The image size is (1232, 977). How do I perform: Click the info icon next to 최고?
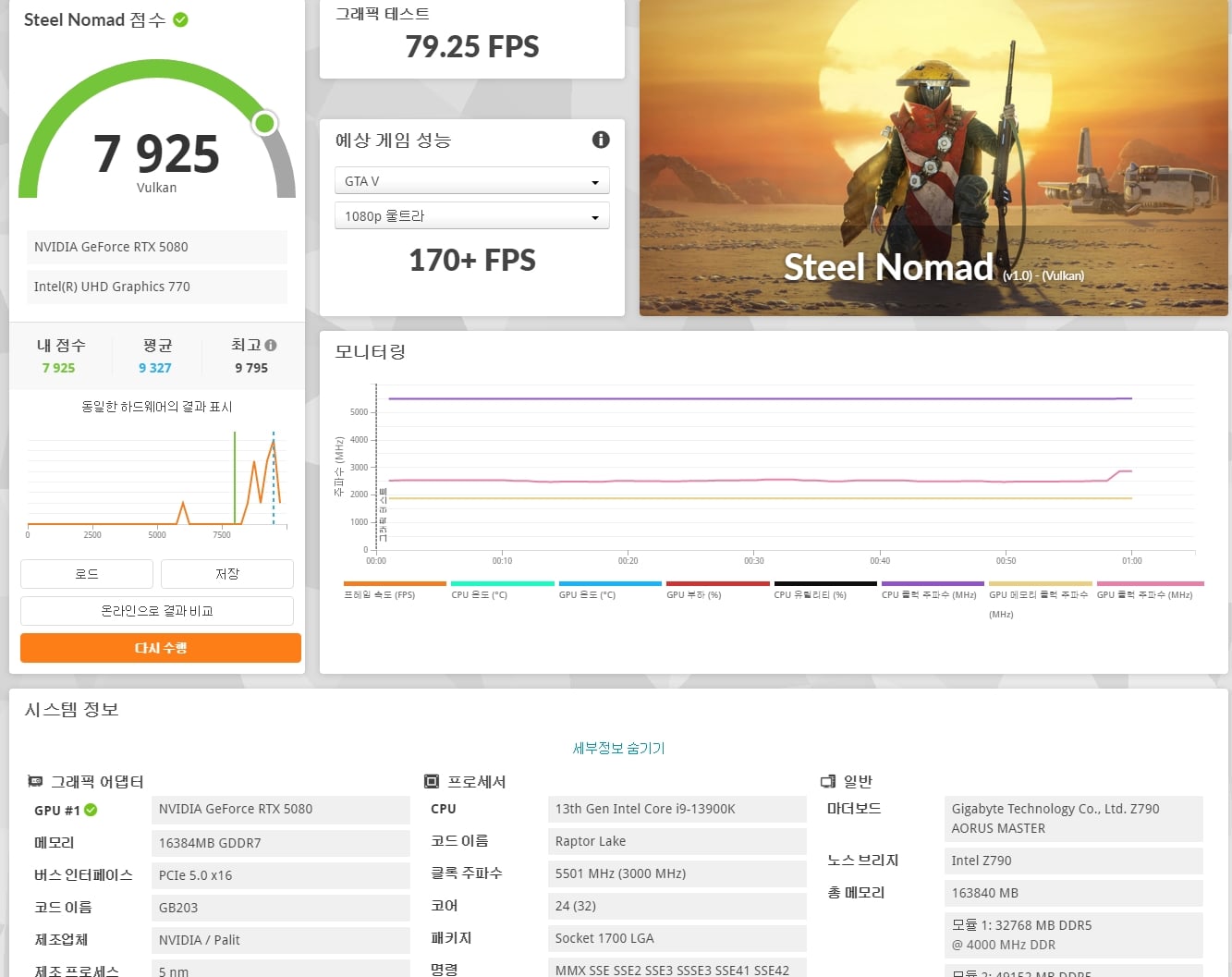[271, 345]
